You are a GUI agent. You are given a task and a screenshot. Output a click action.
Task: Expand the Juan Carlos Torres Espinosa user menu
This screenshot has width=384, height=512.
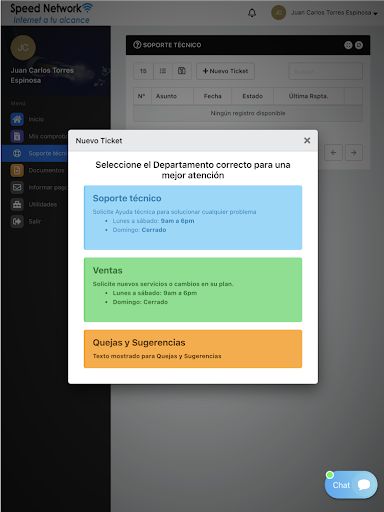[x=334, y=13]
